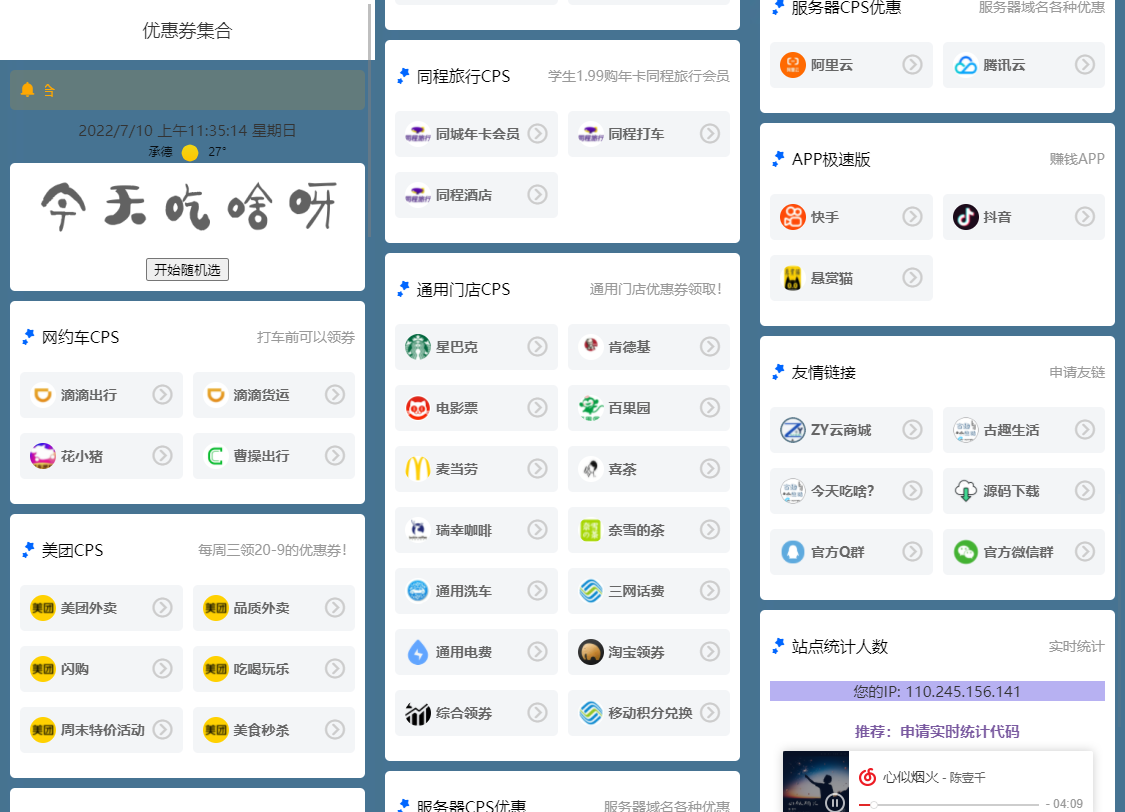Open 吃喝玩乐 via its arrow
Image resolution: width=1125 pixels, height=812 pixels.
coord(334,669)
